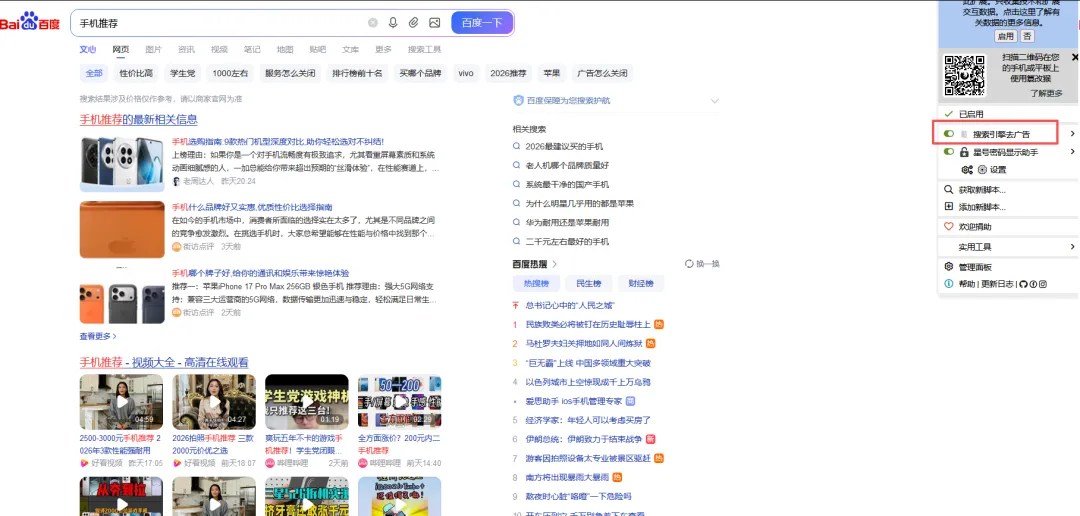Click the 否 button in popup
The image size is (1080, 516).
(x=1027, y=37)
